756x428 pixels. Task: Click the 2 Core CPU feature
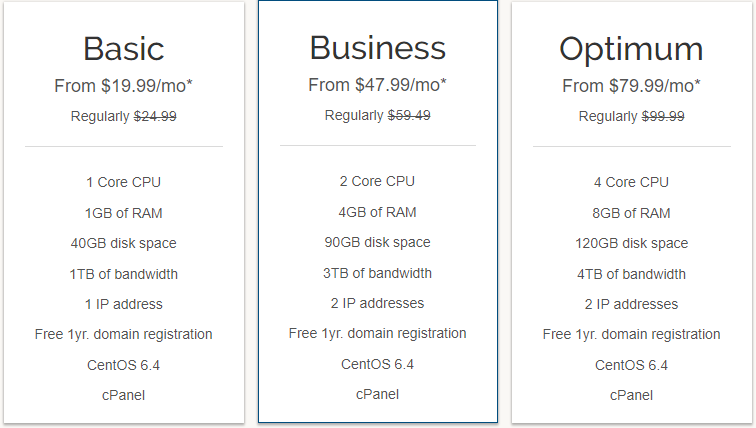(377, 181)
